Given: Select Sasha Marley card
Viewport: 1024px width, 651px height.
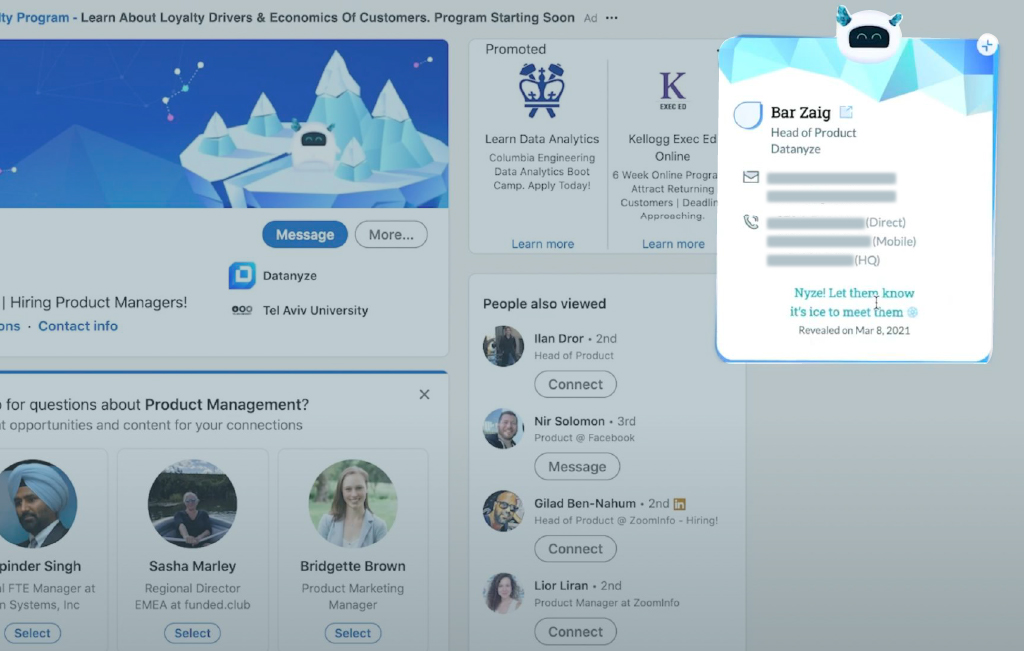Looking at the screenshot, I should (193, 633).
